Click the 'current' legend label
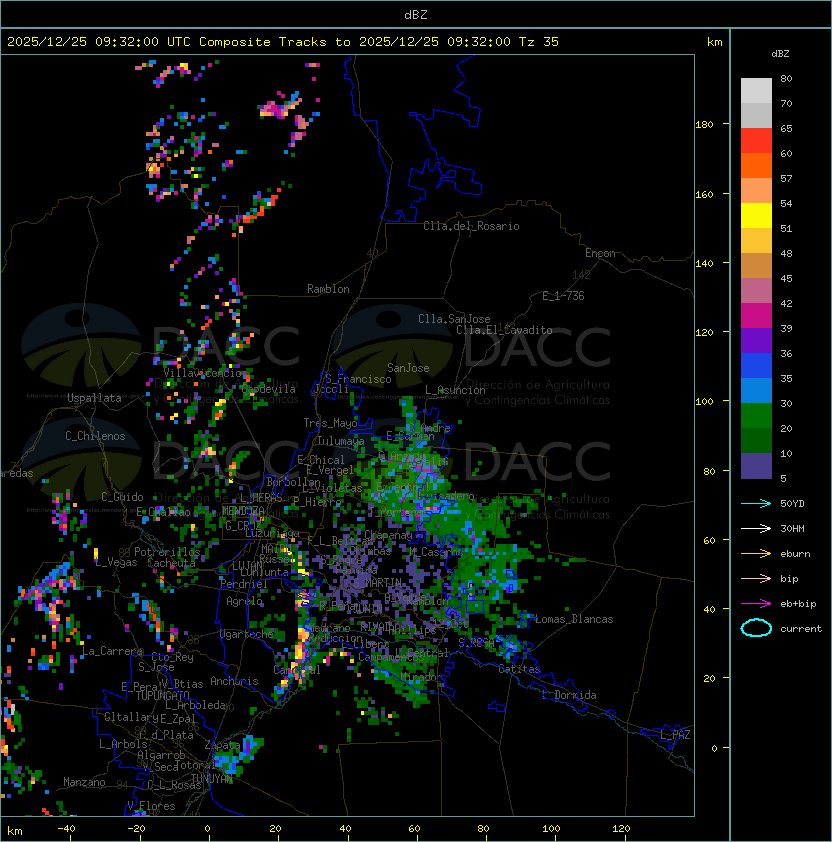This screenshot has height=842, width=832. 801,629
